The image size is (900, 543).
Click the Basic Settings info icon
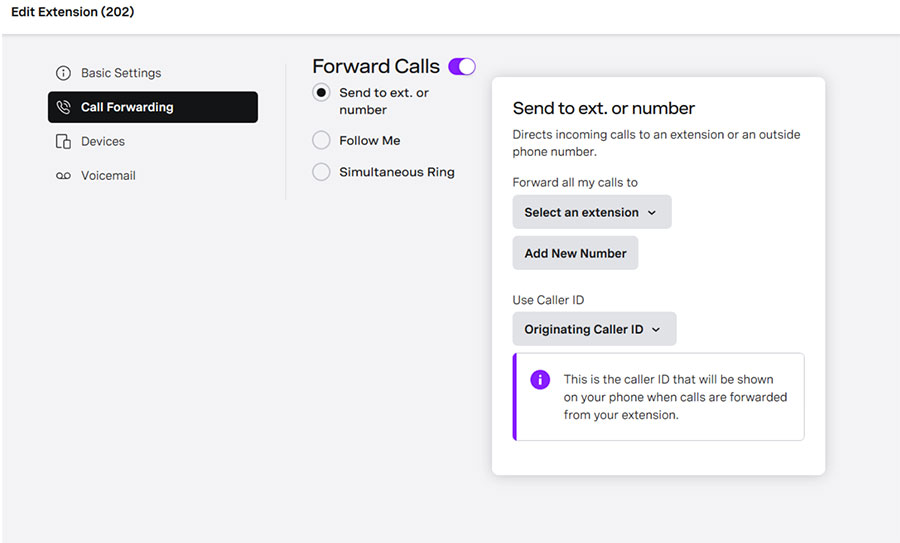[x=63, y=73]
